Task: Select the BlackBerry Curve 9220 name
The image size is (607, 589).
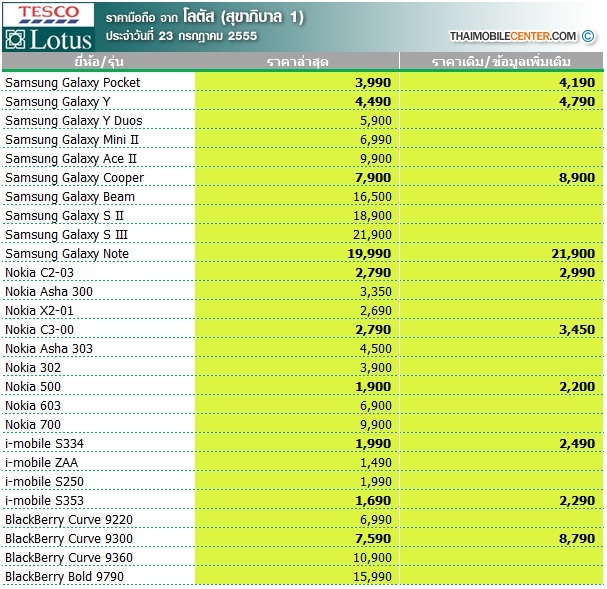Action: pyautogui.click(x=69, y=519)
